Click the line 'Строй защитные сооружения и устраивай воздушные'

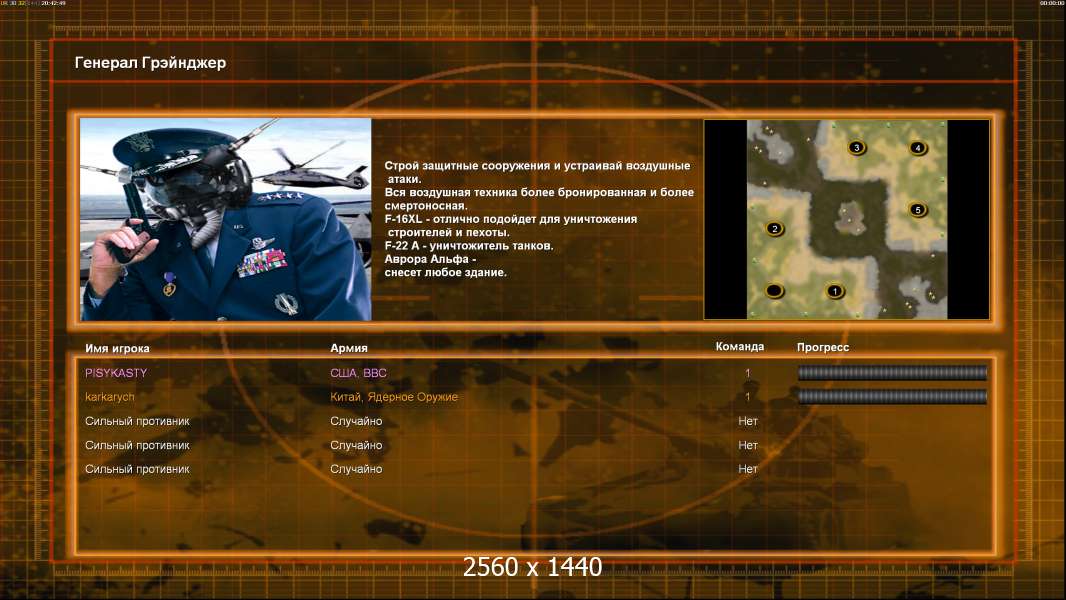pos(537,166)
